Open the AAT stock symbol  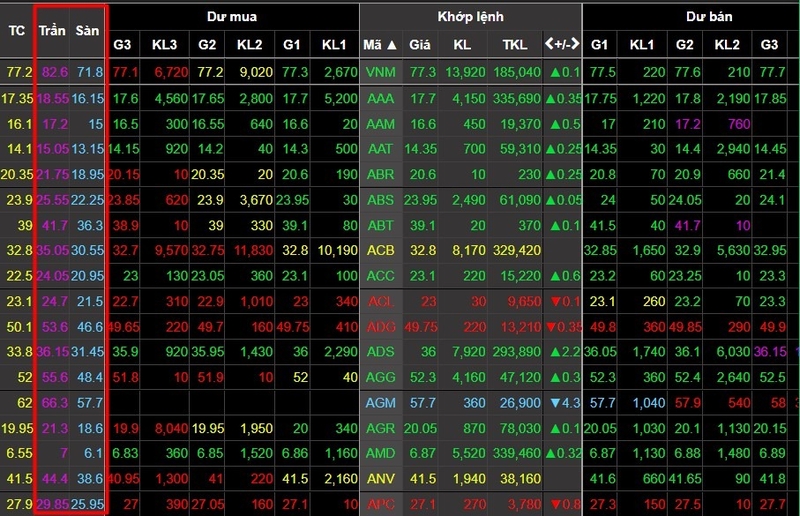click(381, 149)
